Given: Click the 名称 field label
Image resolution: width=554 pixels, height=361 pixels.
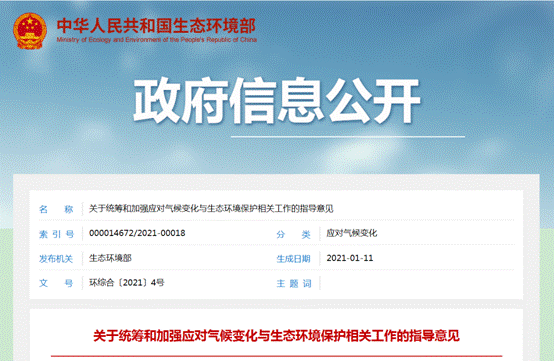Looking at the screenshot, I should point(56,209).
